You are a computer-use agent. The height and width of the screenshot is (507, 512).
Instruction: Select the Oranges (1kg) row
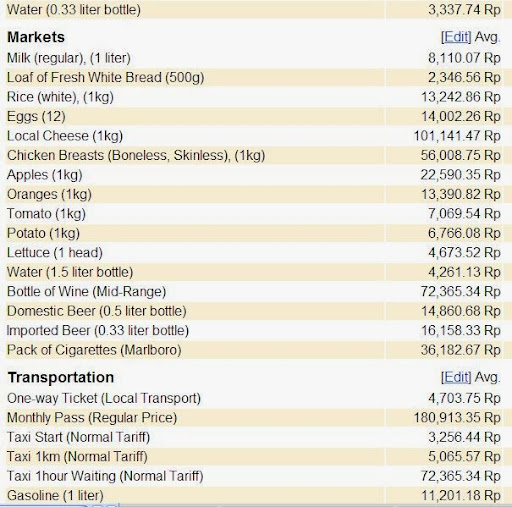click(254, 194)
